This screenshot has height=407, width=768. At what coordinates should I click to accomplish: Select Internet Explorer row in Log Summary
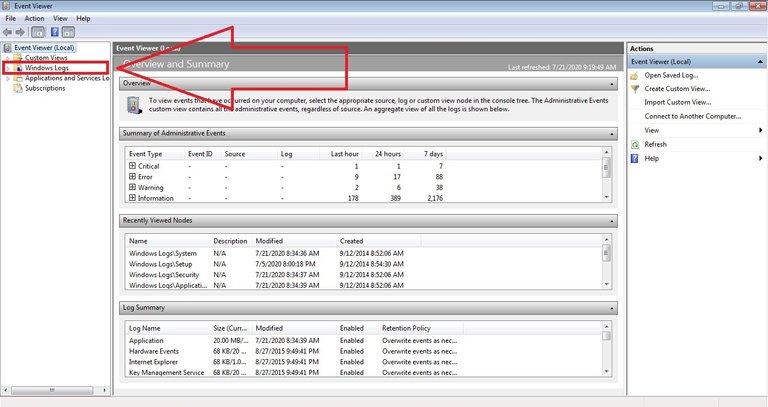(363, 362)
